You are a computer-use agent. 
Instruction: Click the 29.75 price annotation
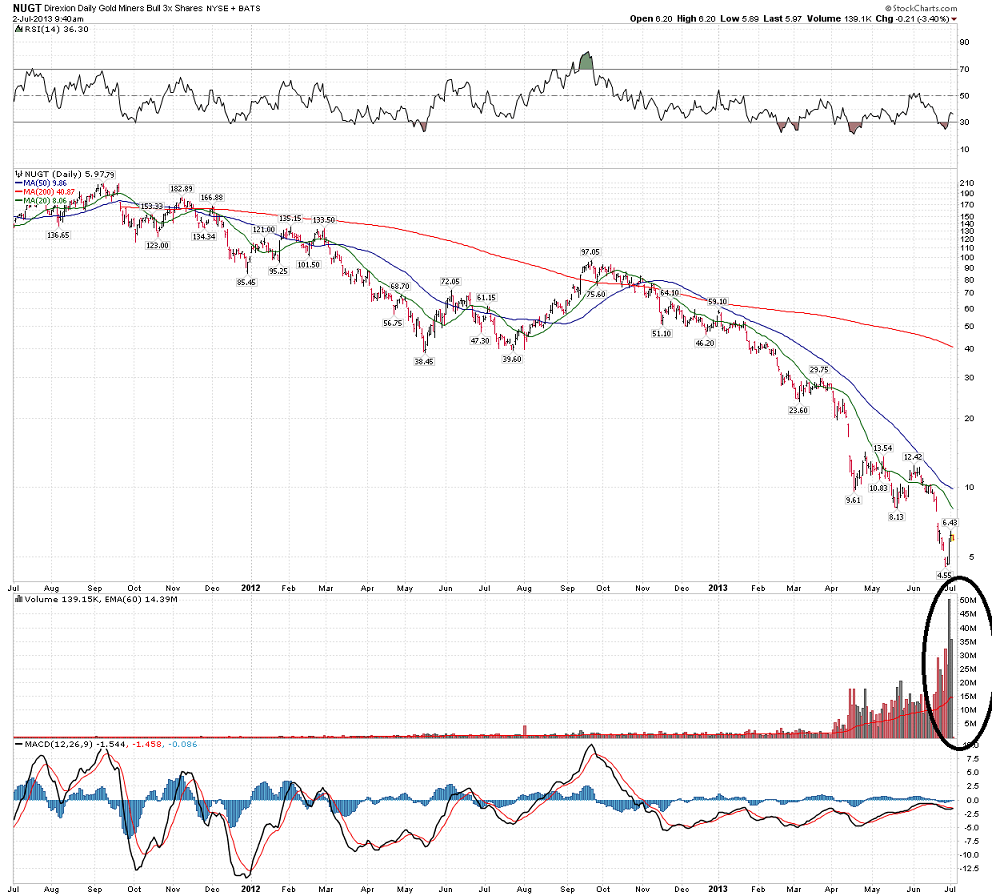[x=819, y=370]
